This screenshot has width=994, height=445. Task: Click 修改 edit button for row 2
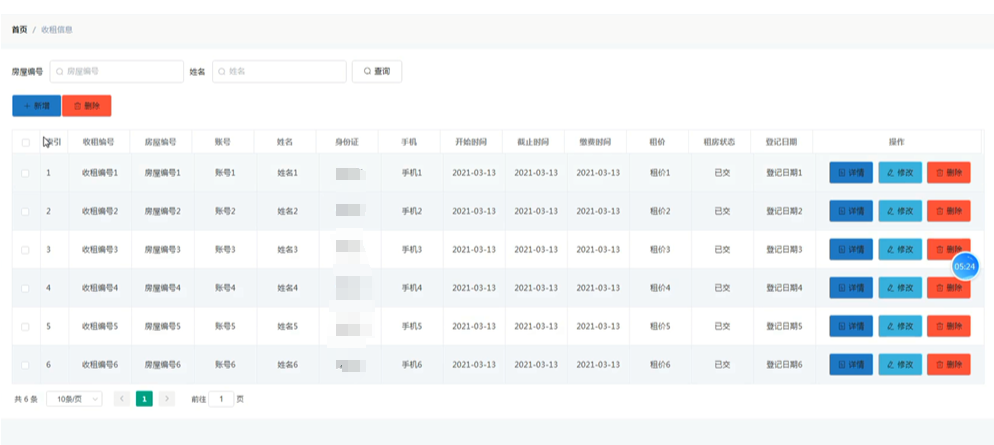900,211
